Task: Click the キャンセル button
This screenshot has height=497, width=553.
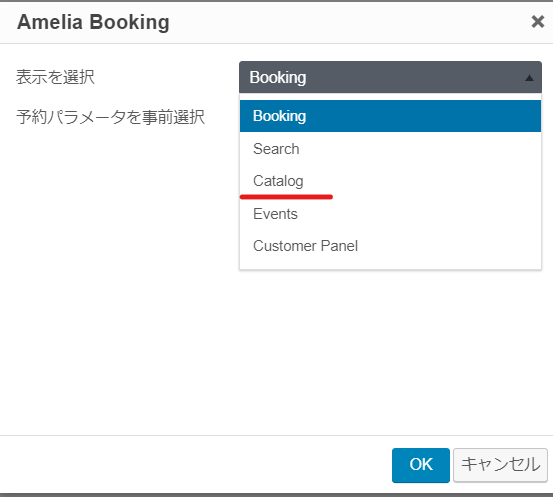Action: point(500,465)
